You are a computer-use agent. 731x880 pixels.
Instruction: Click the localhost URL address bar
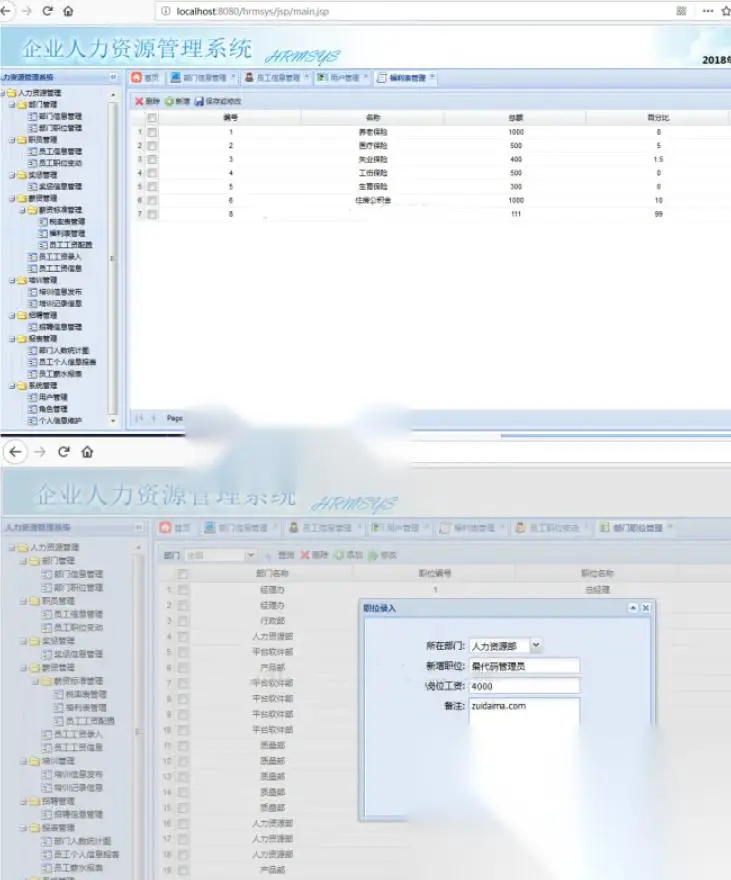pyautogui.click(x=415, y=11)
